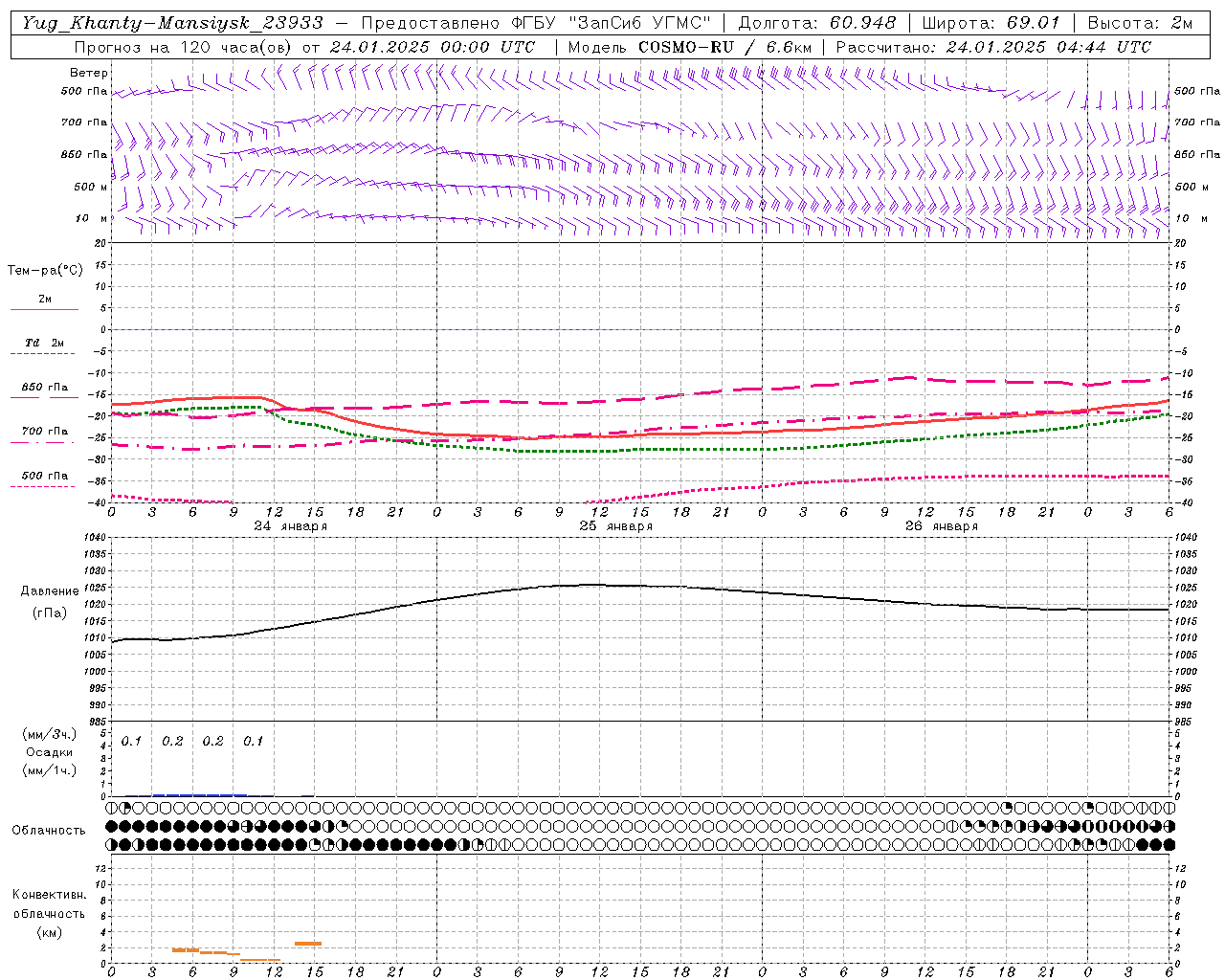Viewport: 1225px width, 980px height.
Task: Click the Td 2м dew point legend entry
Action: [x=45, y=343]
